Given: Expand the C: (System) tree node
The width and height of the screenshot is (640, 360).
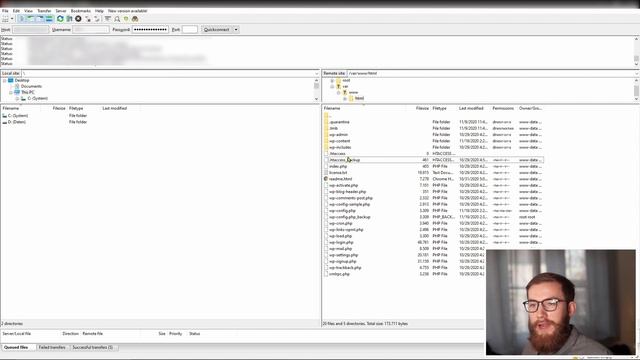Looking at the screenshot, I should (17, 99).
